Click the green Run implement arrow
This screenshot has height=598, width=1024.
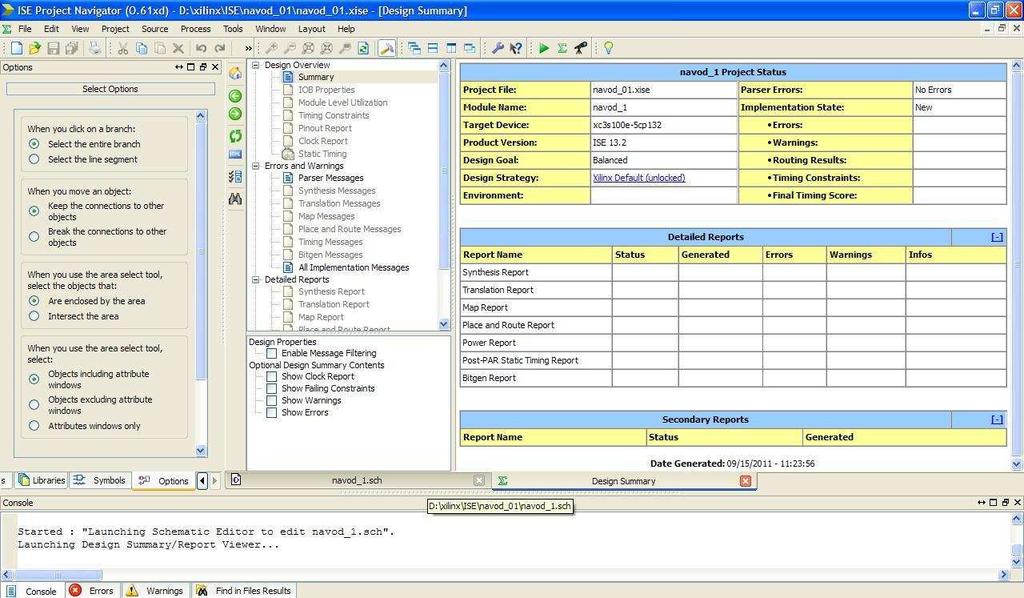point(543,48)
